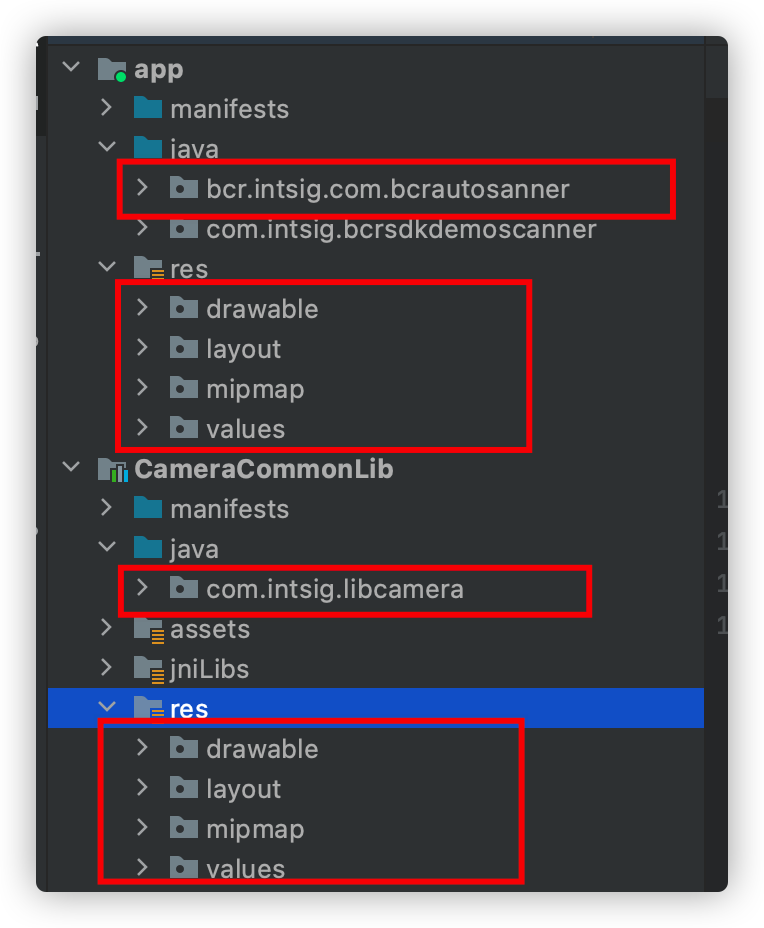This screenshot has height=928, width=764.
Task: Select CameraCommonLib manifests folder
Action: click(x=230, y=509)
